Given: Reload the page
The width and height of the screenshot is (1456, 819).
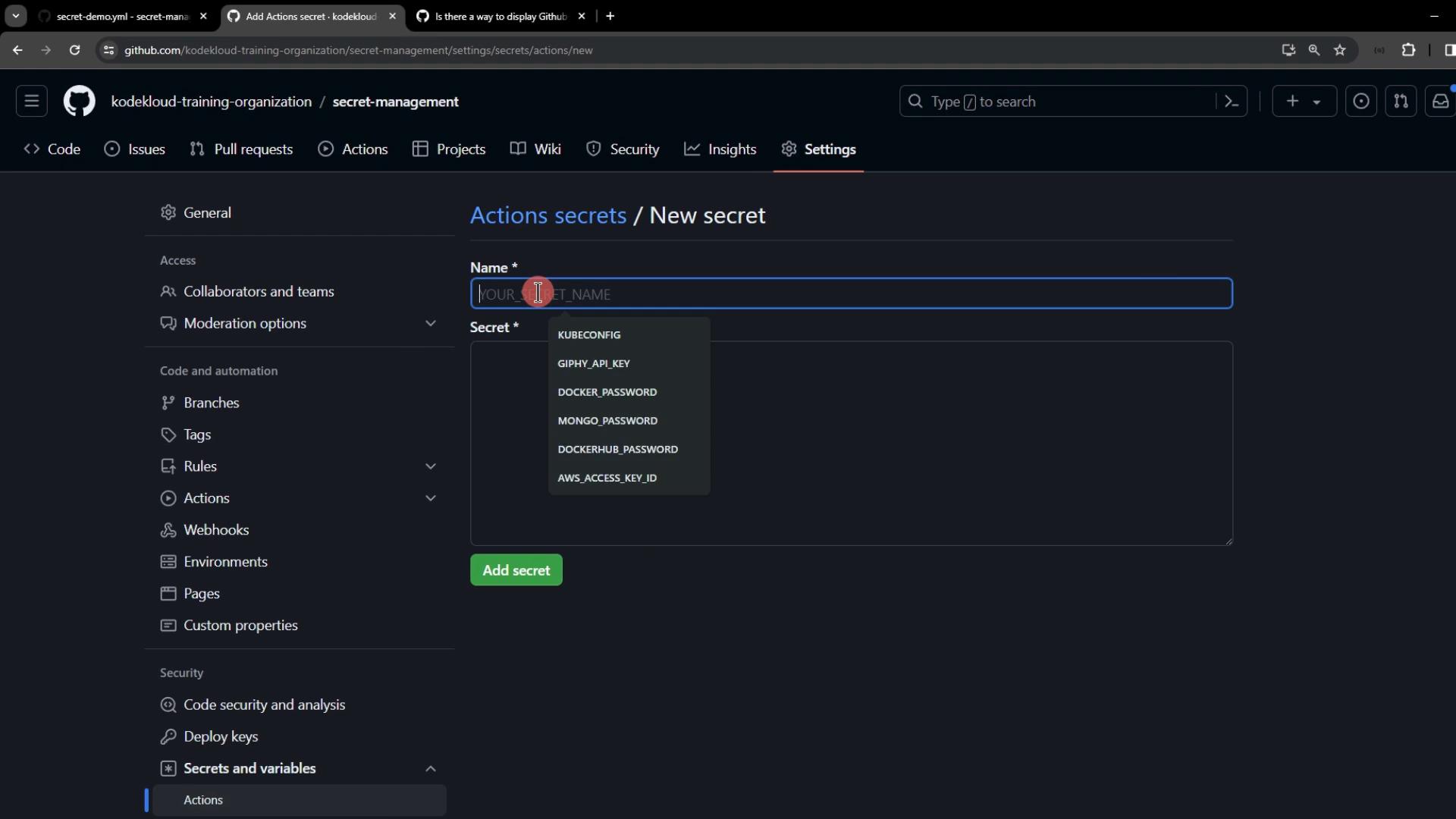Looking at the screenshot, I should tap(74, 50).
